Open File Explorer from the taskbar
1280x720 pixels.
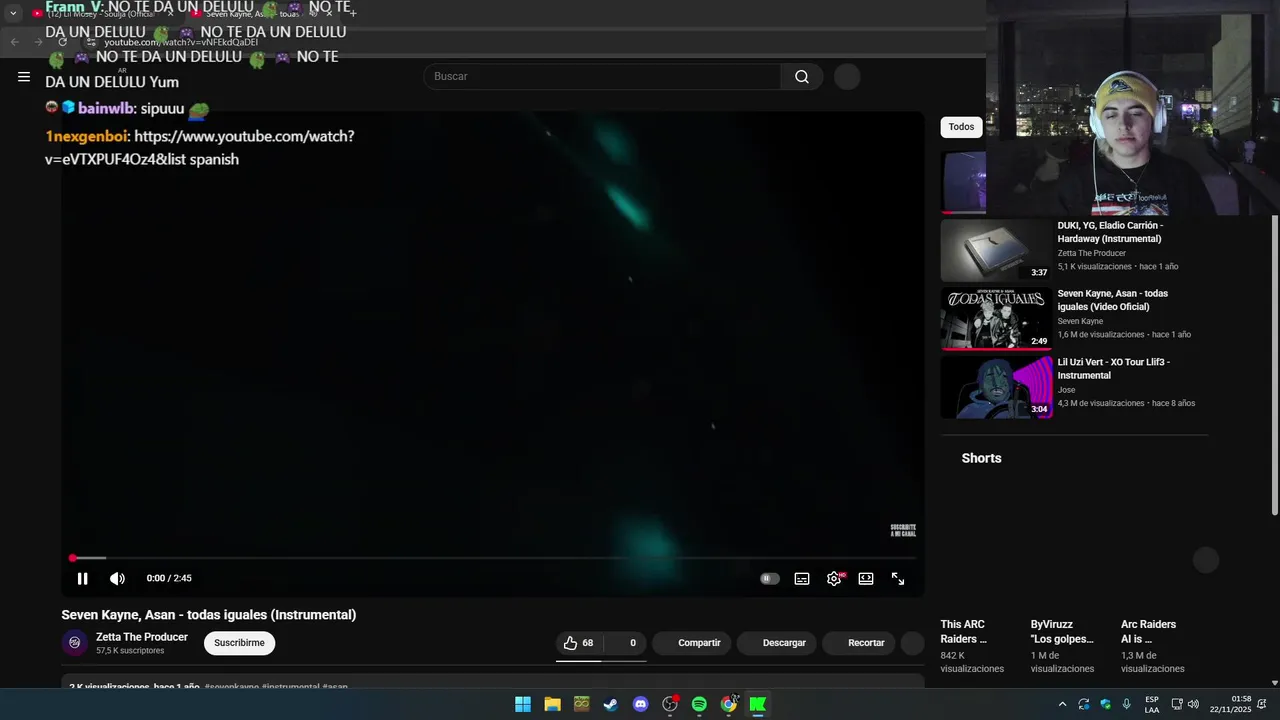coord(552,704)
